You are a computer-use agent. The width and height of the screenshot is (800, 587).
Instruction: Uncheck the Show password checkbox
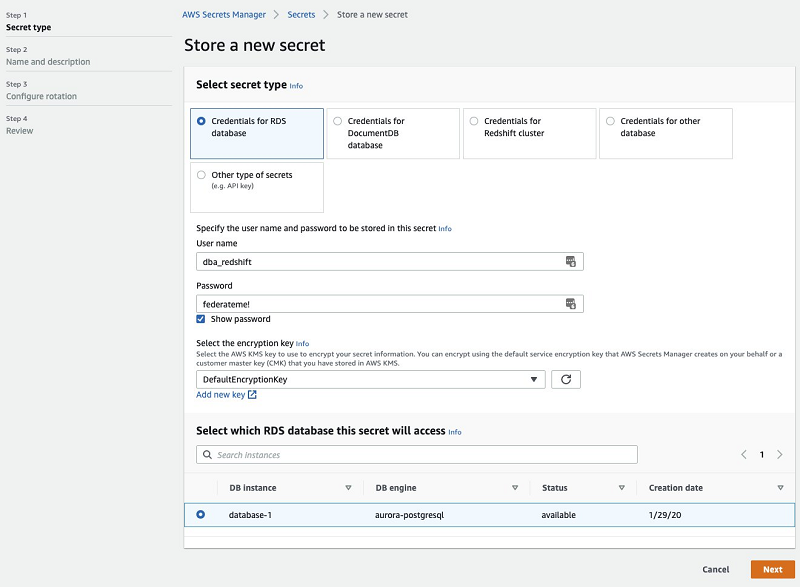(202, 319)
